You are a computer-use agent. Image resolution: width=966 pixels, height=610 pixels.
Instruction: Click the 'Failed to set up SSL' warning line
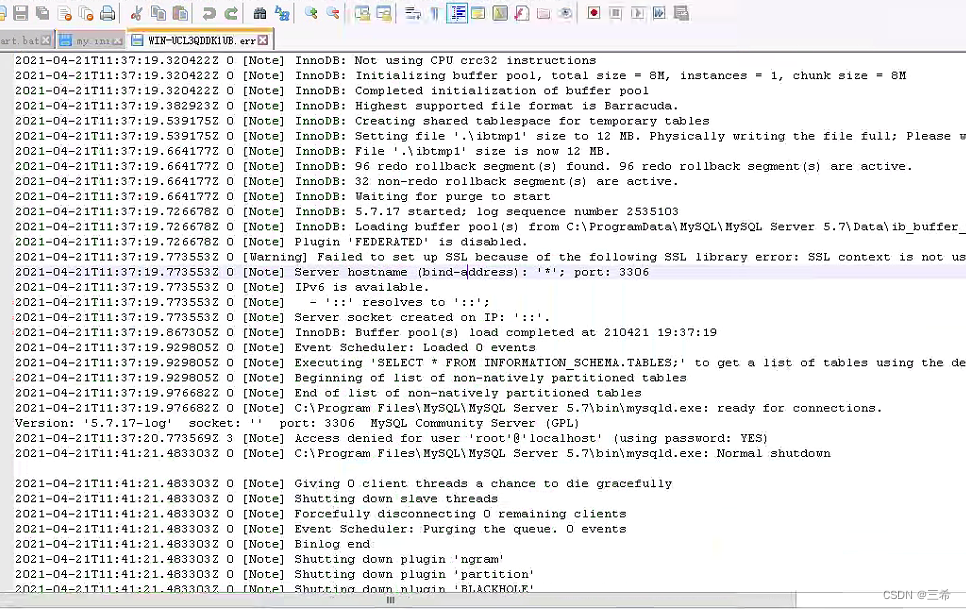pyautogui.click(x=490, y=257)
